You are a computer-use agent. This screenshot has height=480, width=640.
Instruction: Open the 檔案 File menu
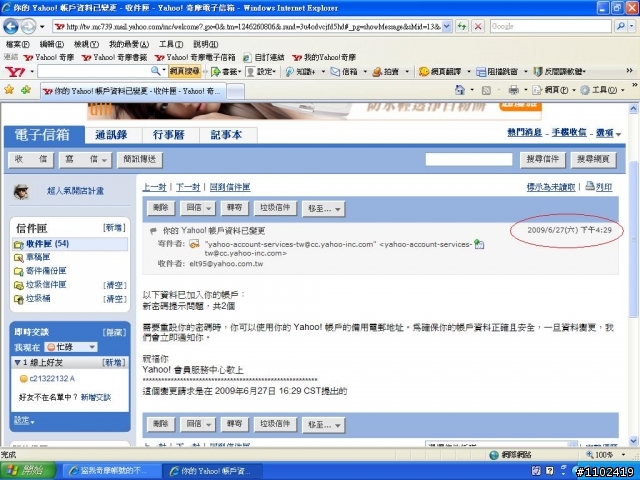tap(18, 44)
